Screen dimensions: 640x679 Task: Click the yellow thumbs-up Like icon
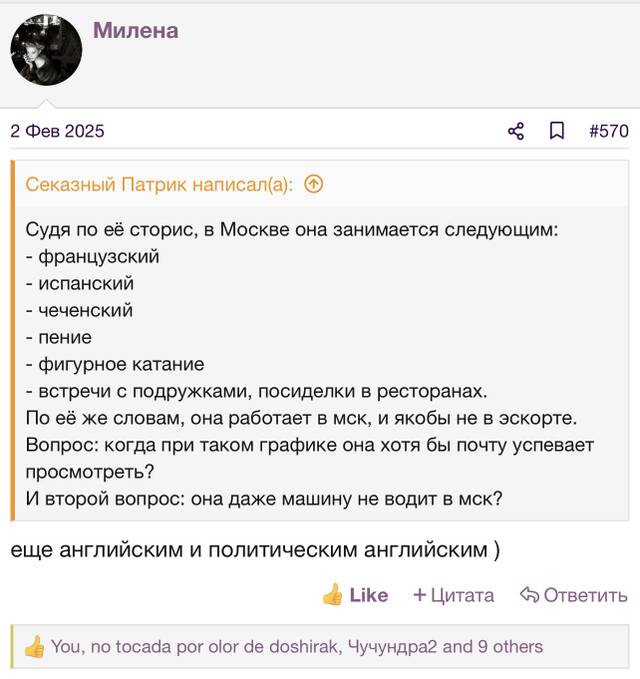point(333,595)
